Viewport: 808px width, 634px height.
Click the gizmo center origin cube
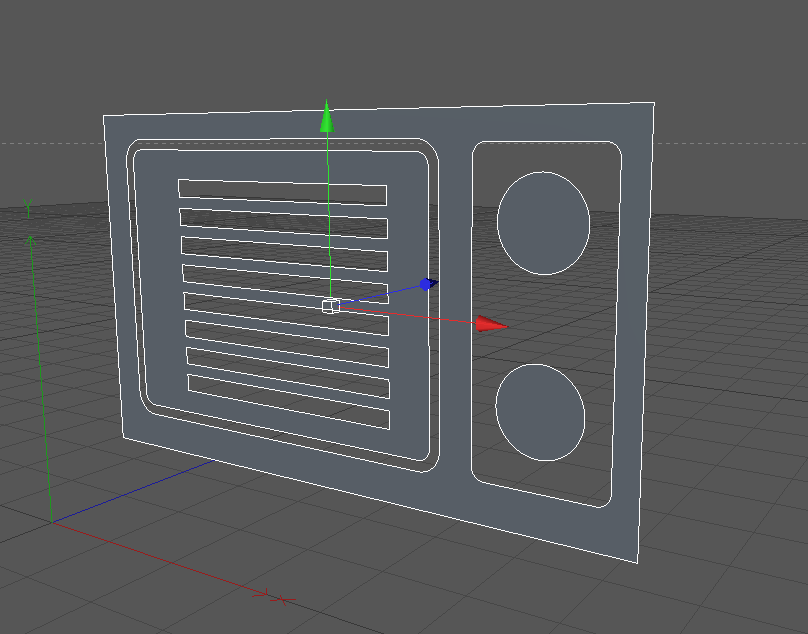click(331, 306)
